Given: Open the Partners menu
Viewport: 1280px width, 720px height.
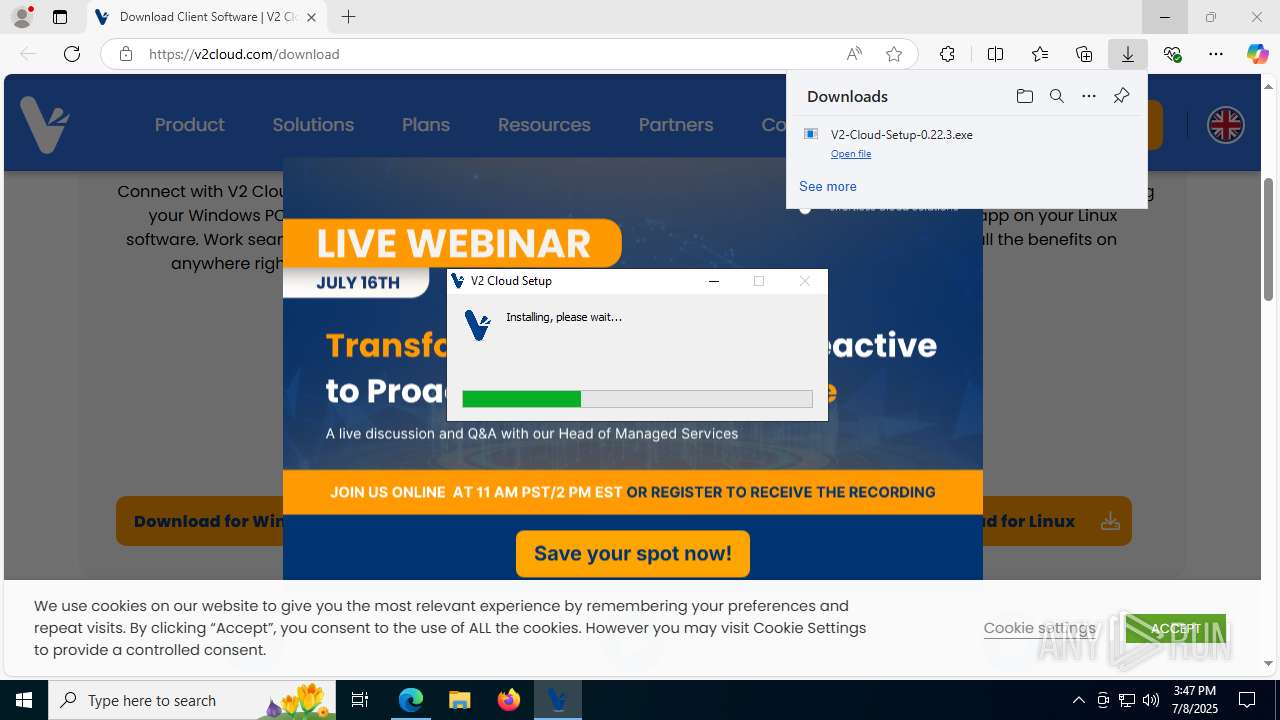Looking at the screenshot, I should 676,125.
